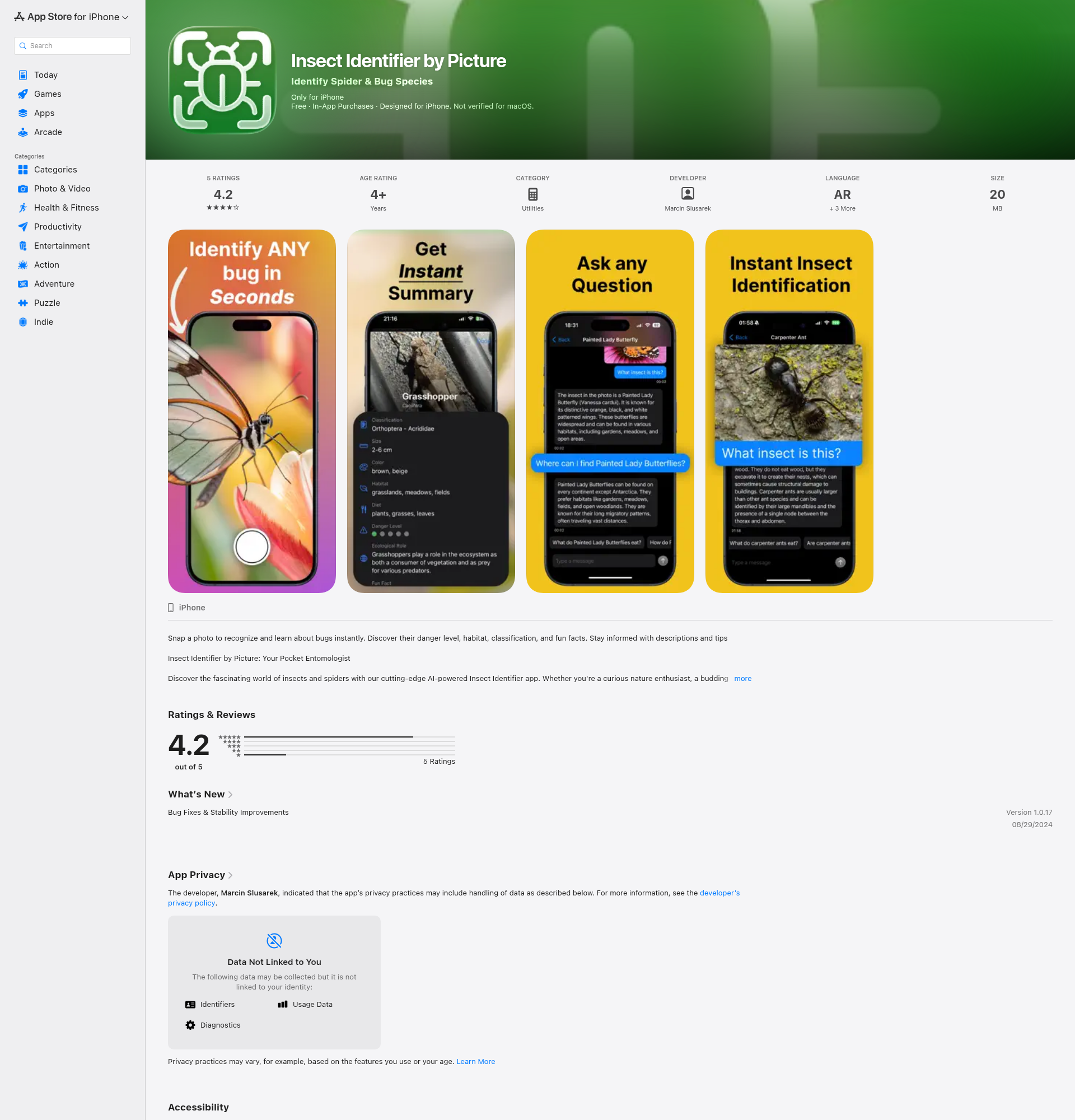The image size is (1075, 1120).
Task: Click the one-star rating bar
Action: [x=349, y=755]
